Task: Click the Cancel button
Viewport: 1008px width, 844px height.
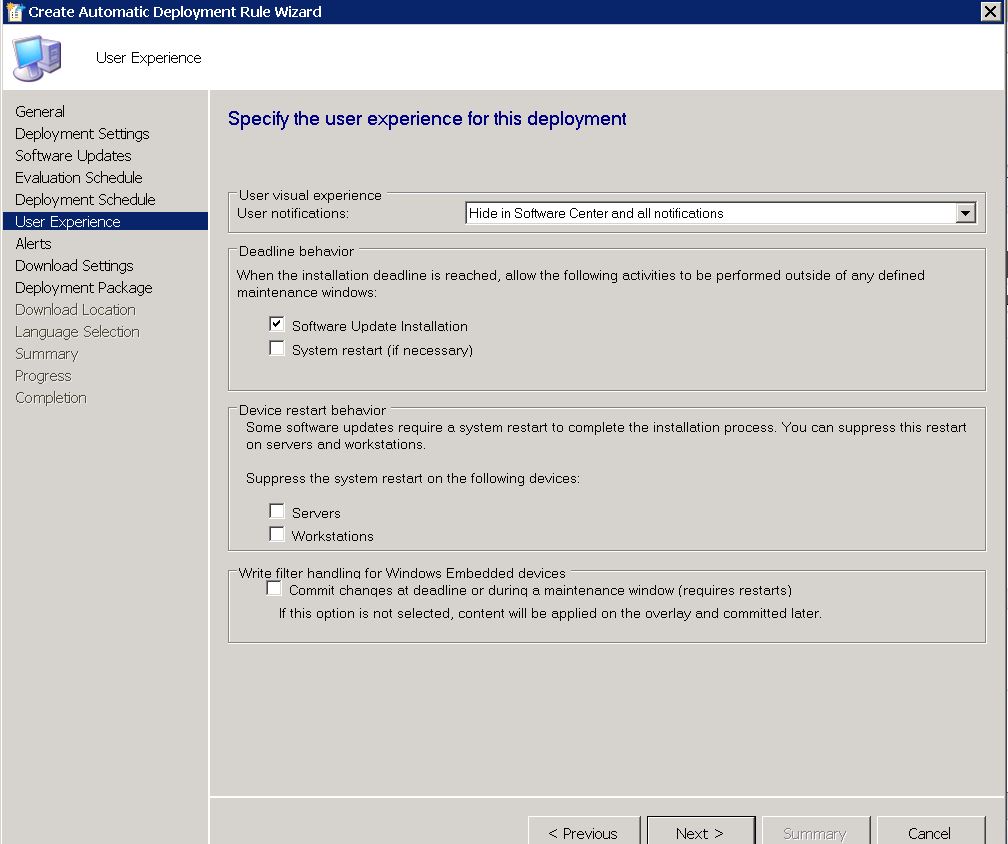Action: click(930, 833)
